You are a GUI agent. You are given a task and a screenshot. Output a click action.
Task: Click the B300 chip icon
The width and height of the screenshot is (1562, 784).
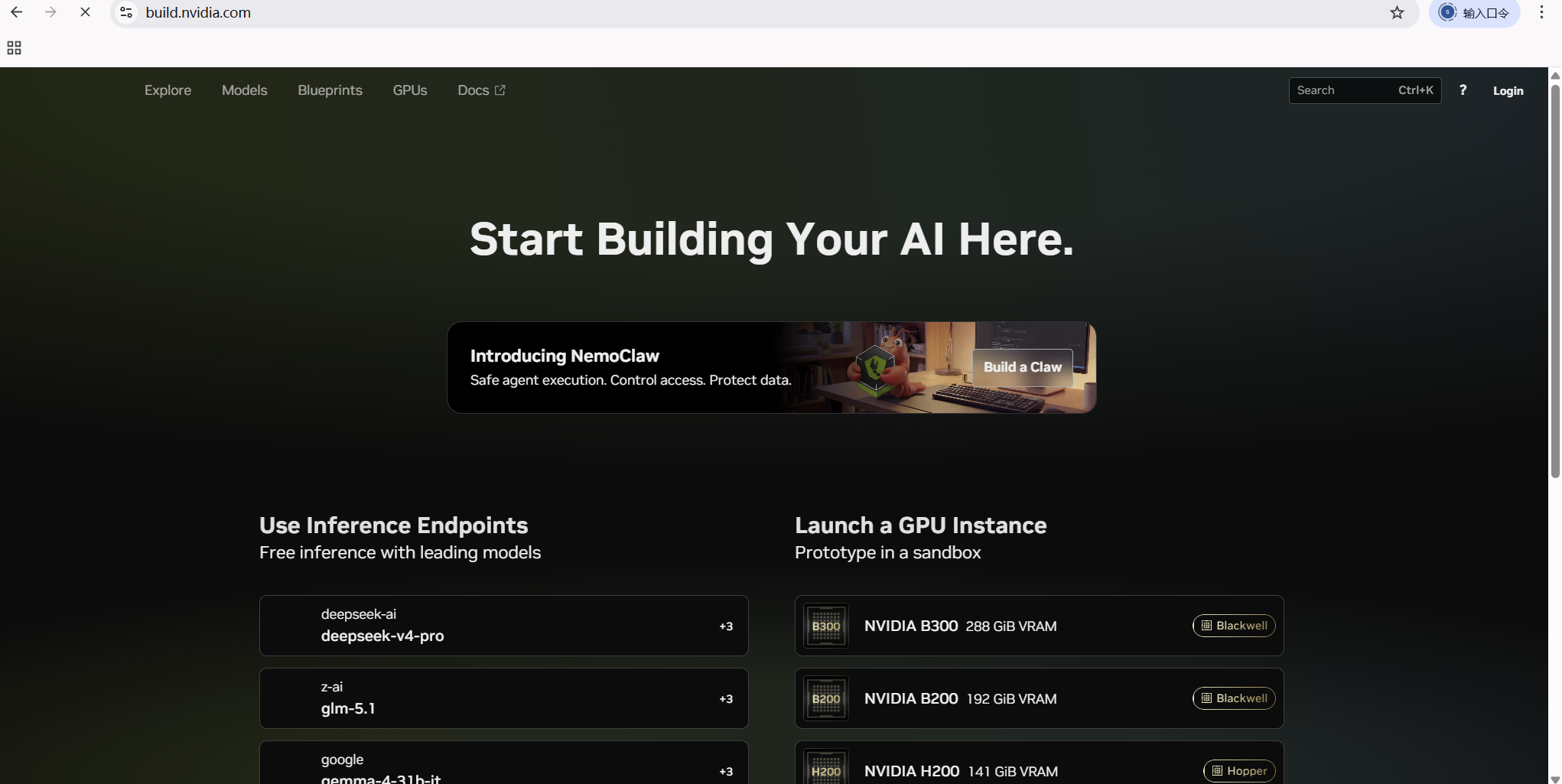coord(826,626)
